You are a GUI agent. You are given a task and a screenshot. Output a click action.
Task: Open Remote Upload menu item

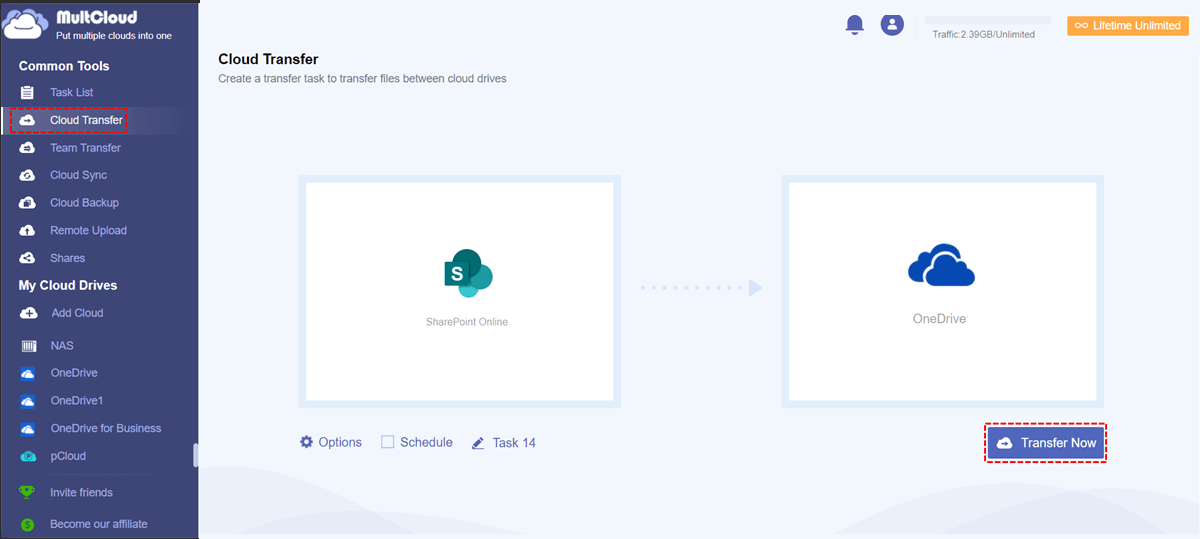point(88,231)
